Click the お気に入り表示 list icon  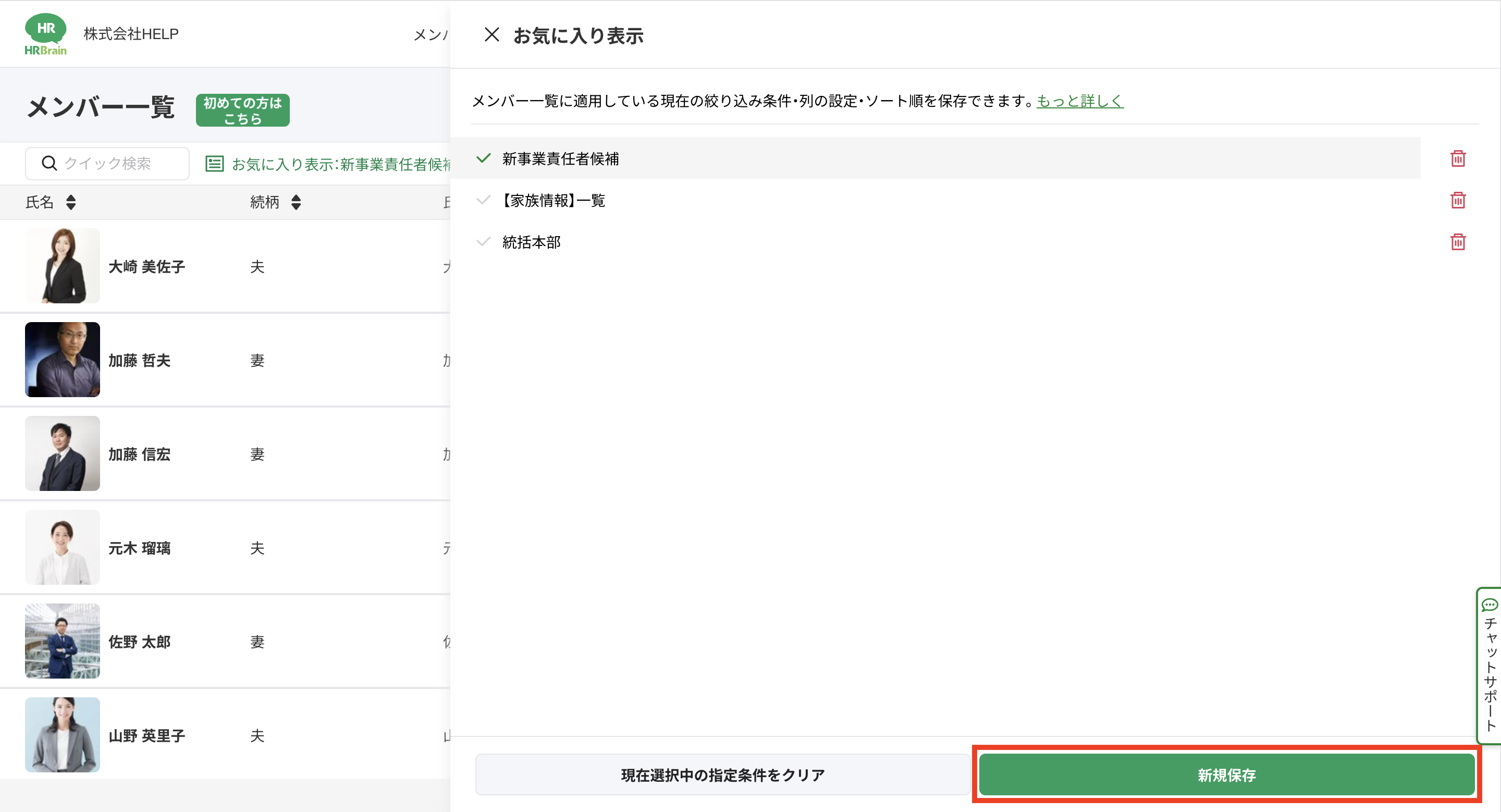click(214, 164)
